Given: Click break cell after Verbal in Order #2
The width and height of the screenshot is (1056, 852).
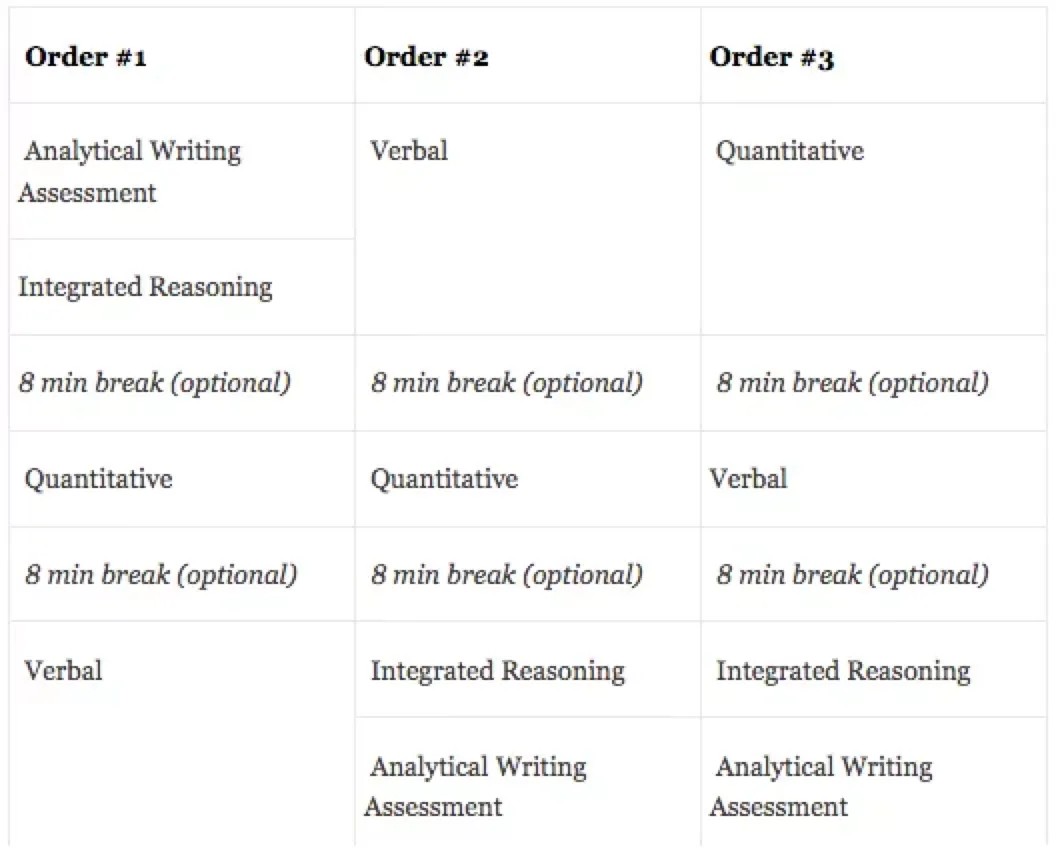Looking at the screenshot, I should click(x=506, y=383).
